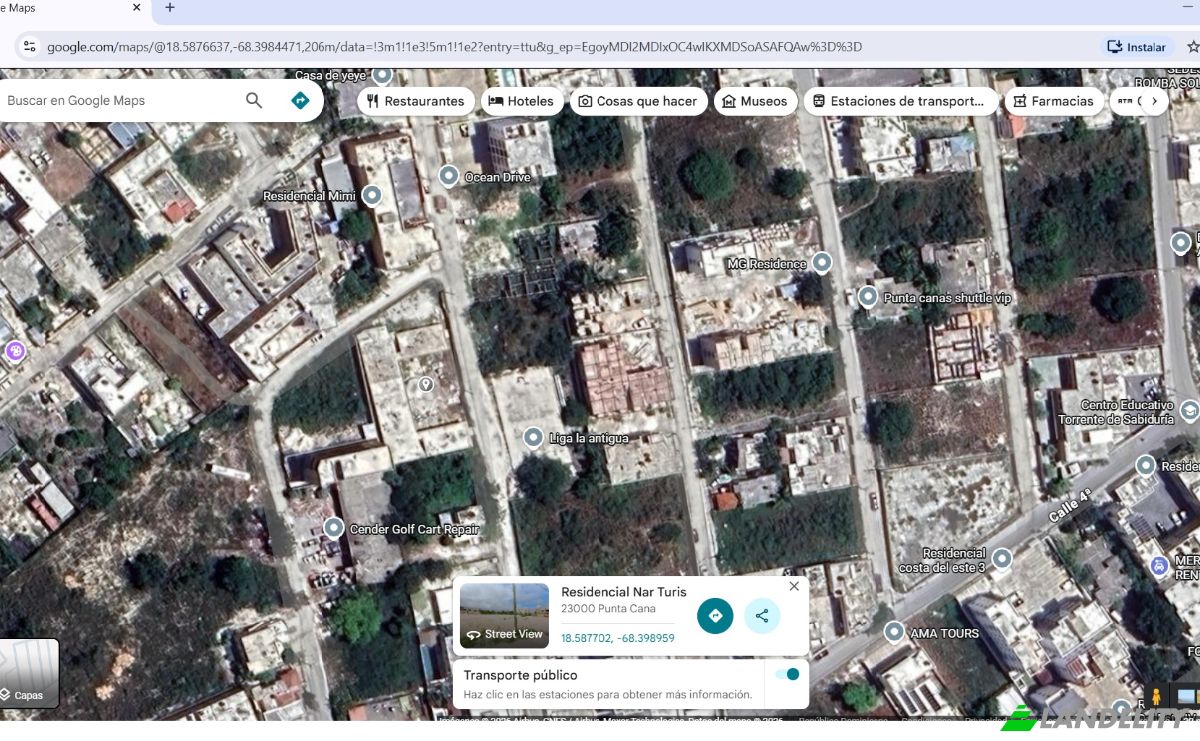Open the AMA TOURS marker
1200x741 pixels.
coord(894,632)
